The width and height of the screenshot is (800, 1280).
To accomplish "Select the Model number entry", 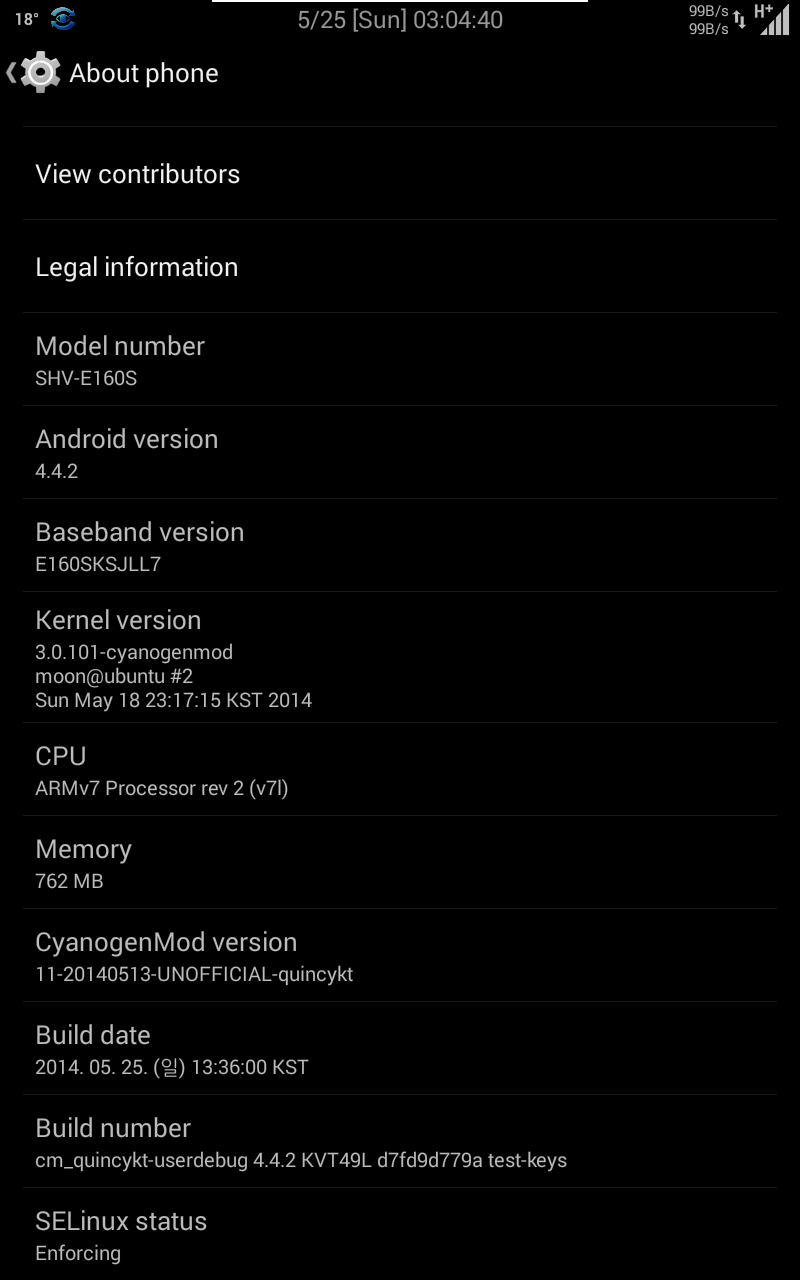I will point(400,360).
